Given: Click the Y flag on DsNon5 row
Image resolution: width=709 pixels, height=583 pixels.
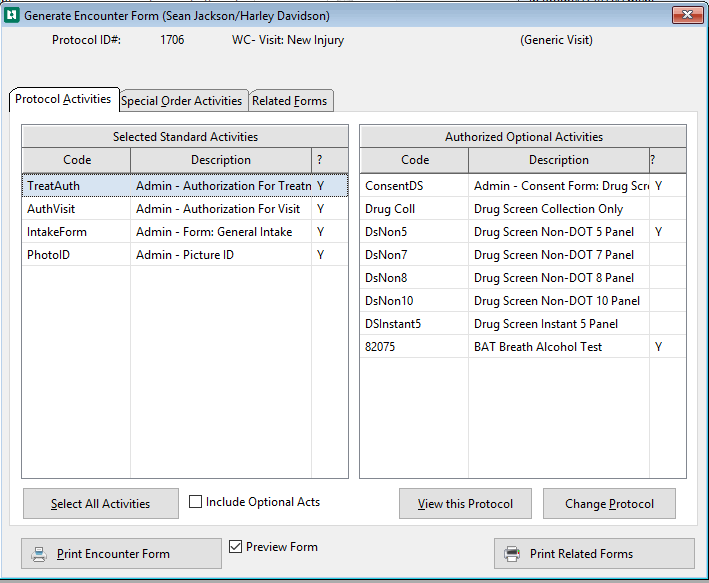Looking at the screenshot, I should click(x=658, y=232).
